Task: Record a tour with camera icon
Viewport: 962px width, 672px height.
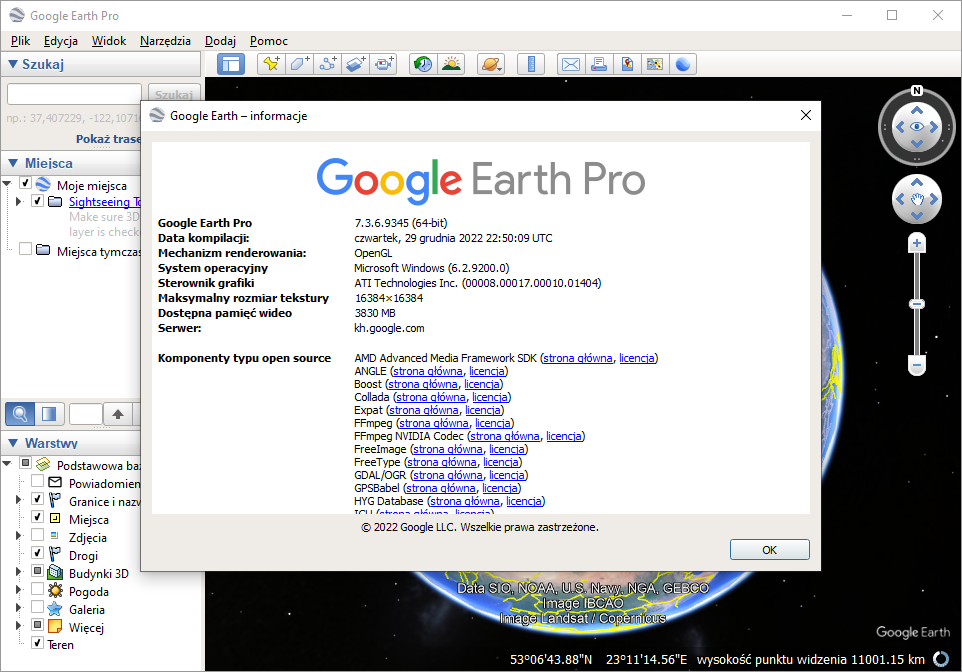Action: [384, 64]
